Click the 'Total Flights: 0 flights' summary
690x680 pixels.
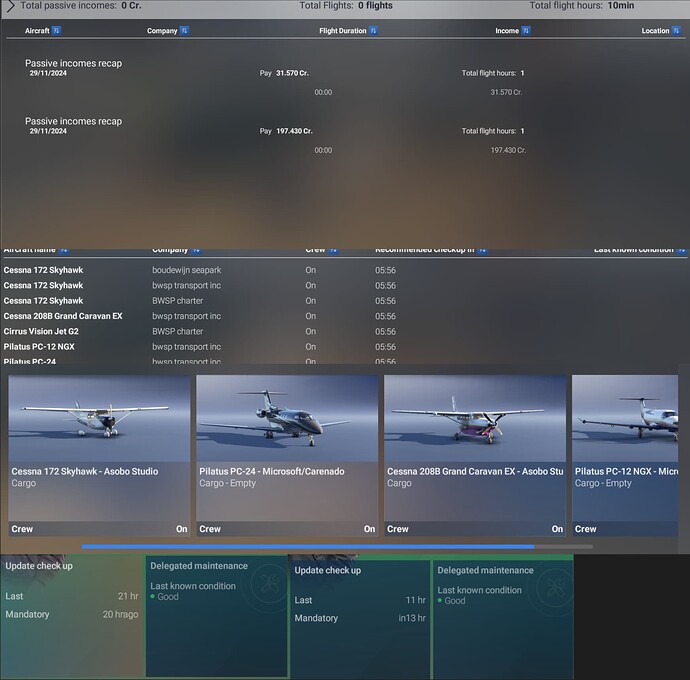pyautogui.click(x=346, y=6)
